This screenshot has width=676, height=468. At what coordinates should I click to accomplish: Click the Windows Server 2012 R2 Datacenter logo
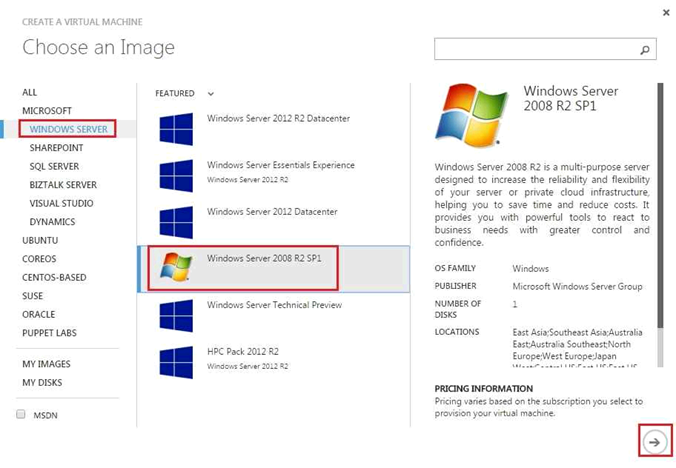176,129
